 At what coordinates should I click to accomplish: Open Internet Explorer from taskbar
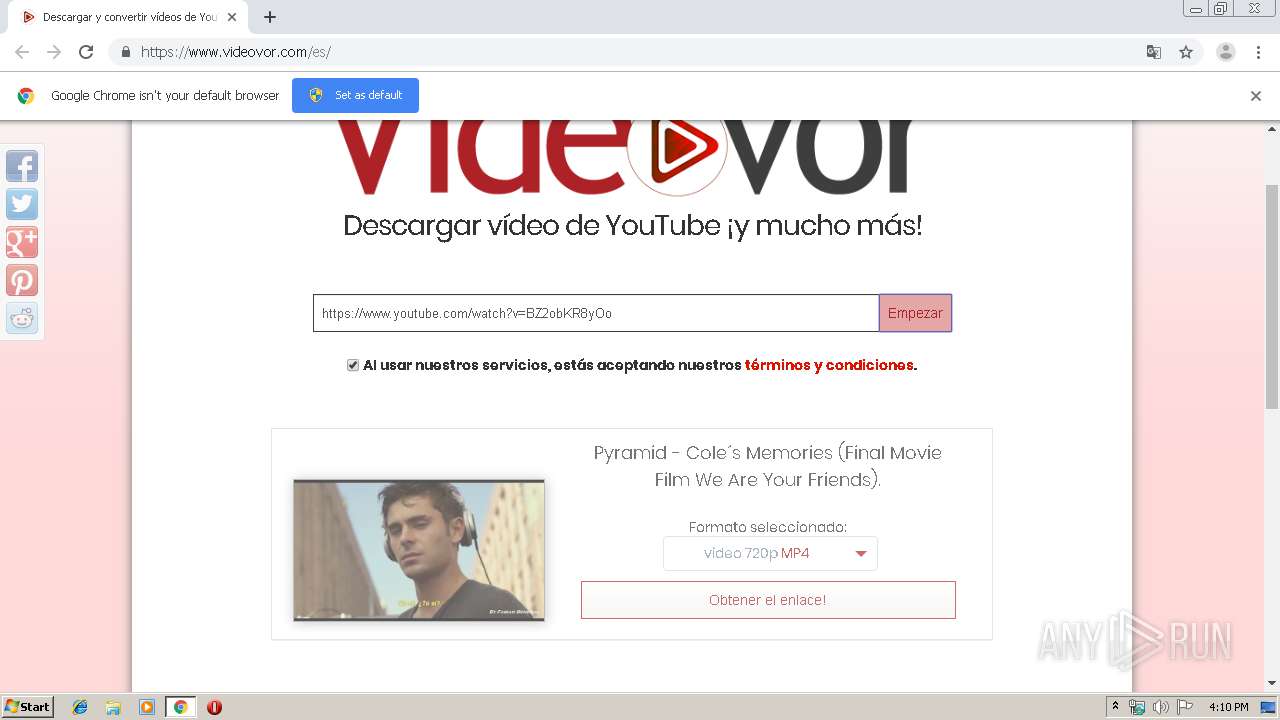pos(80,707)
